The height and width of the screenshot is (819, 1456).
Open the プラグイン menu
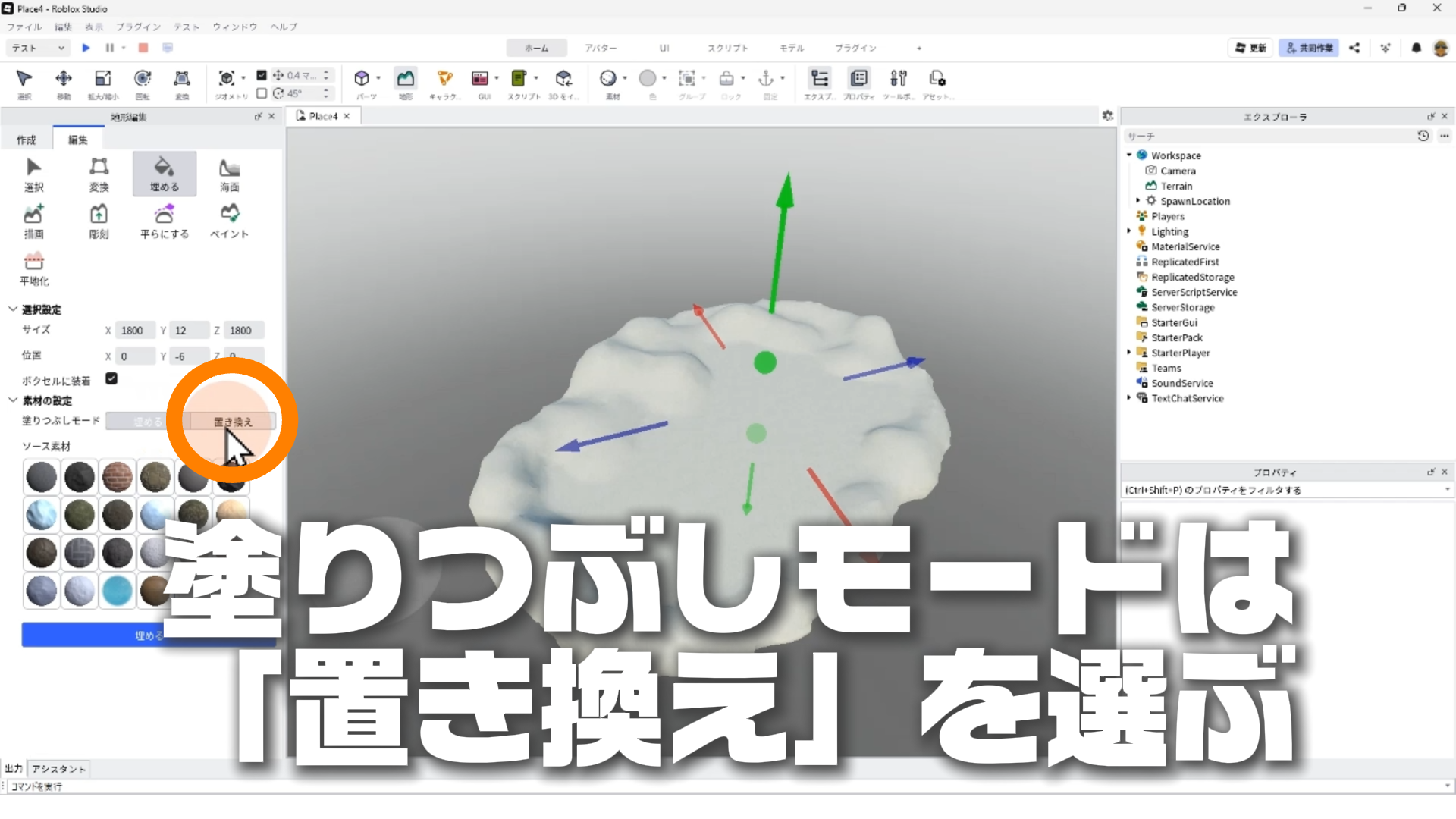pyautogui.click(x=138, y=27)
